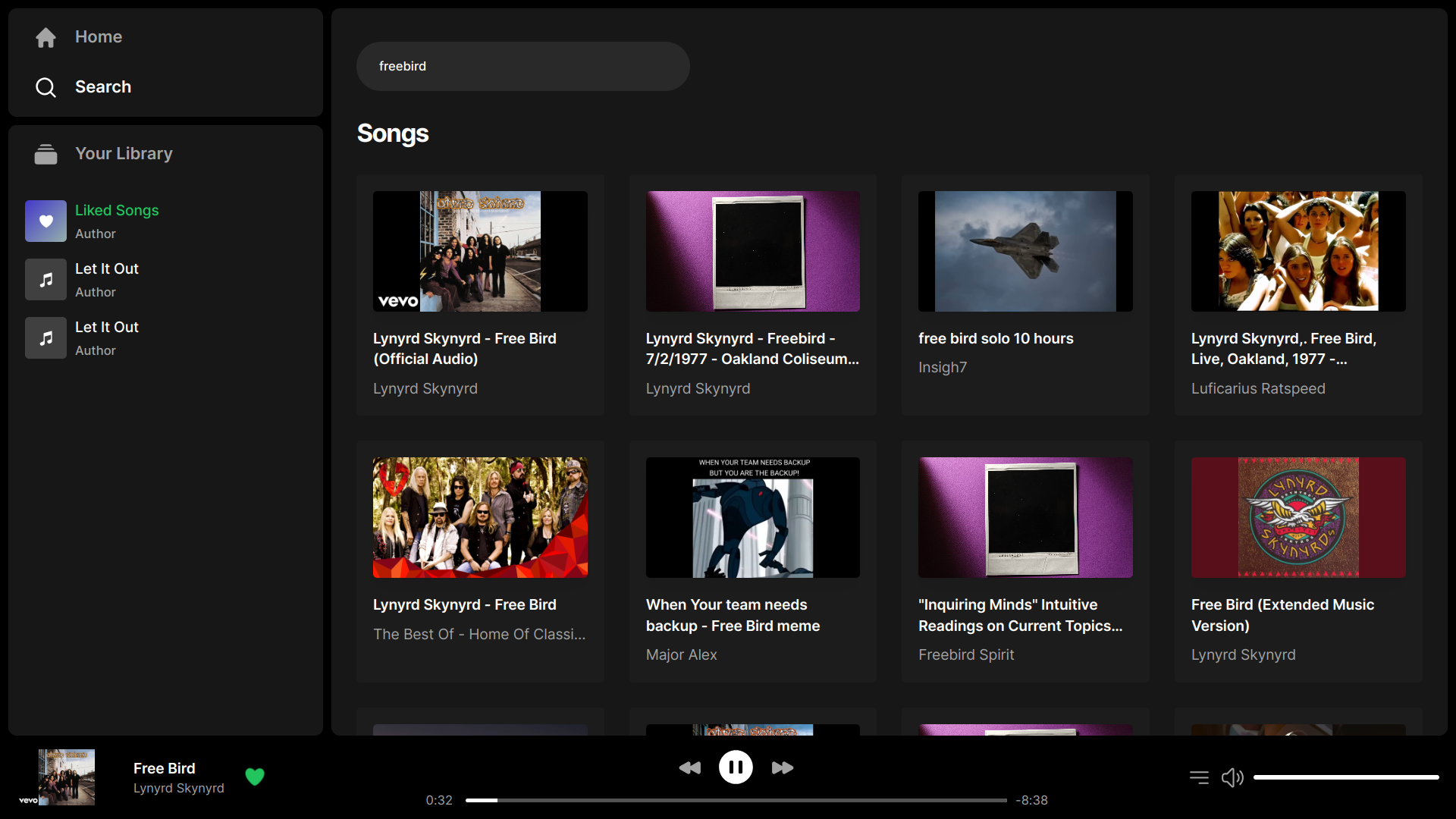
Task: Click artist 'Major Alex'
Action: coord(681,655)
